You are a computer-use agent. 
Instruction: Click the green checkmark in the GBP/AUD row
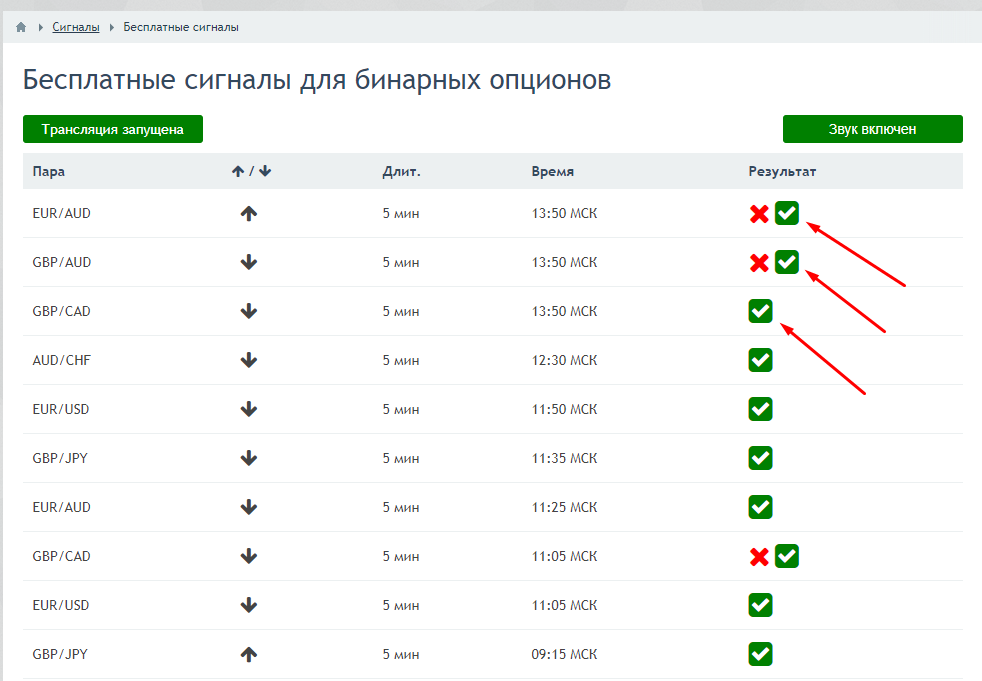(787, 262)
